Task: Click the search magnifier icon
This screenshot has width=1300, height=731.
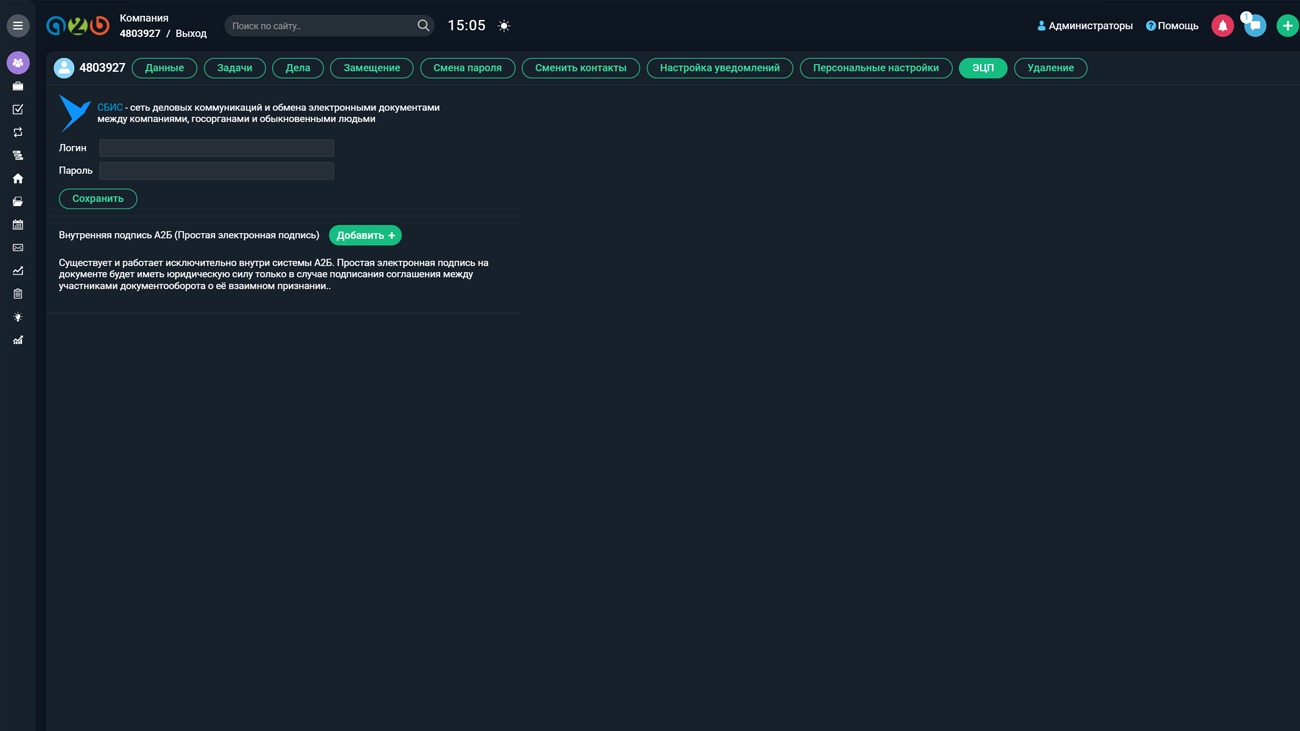Action: click(423, 26)
